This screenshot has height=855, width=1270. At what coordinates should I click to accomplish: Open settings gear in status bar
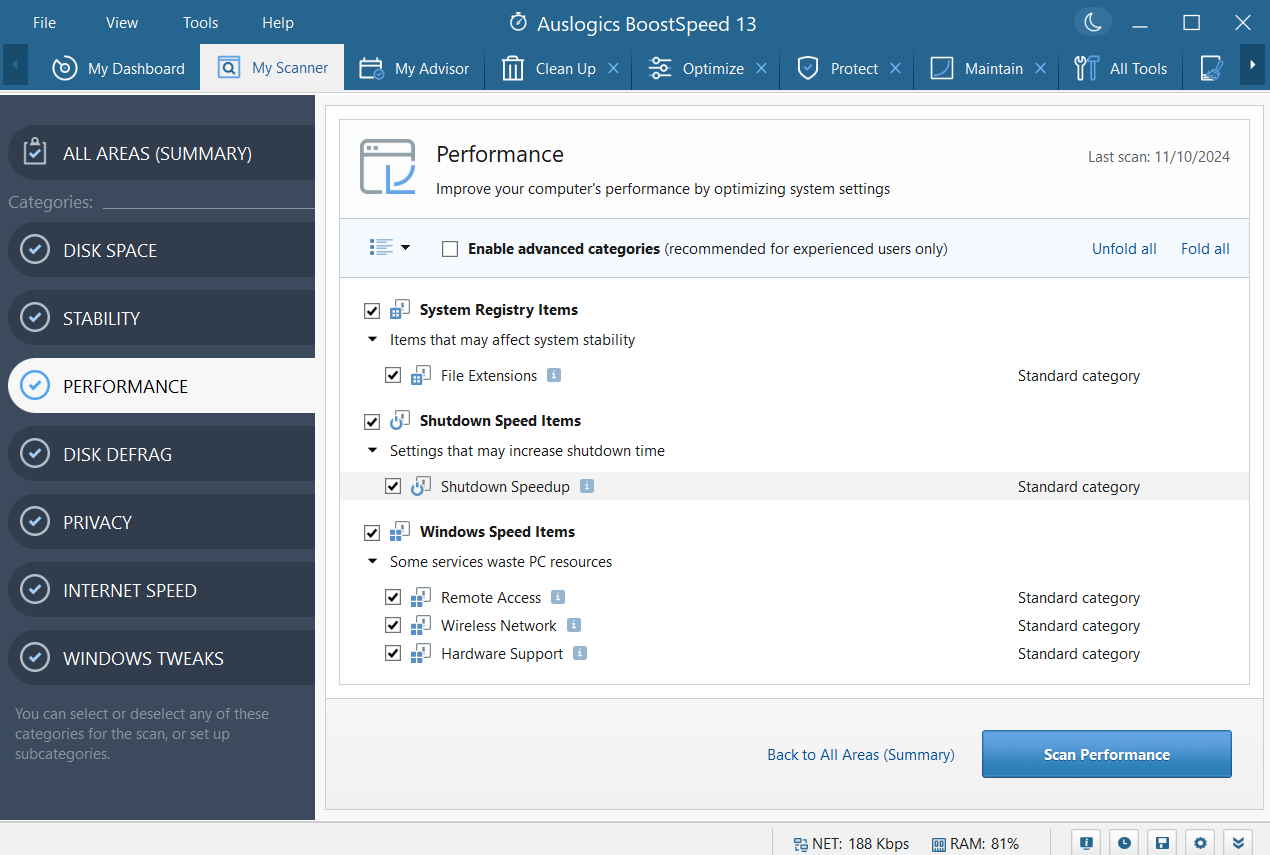1200,842
